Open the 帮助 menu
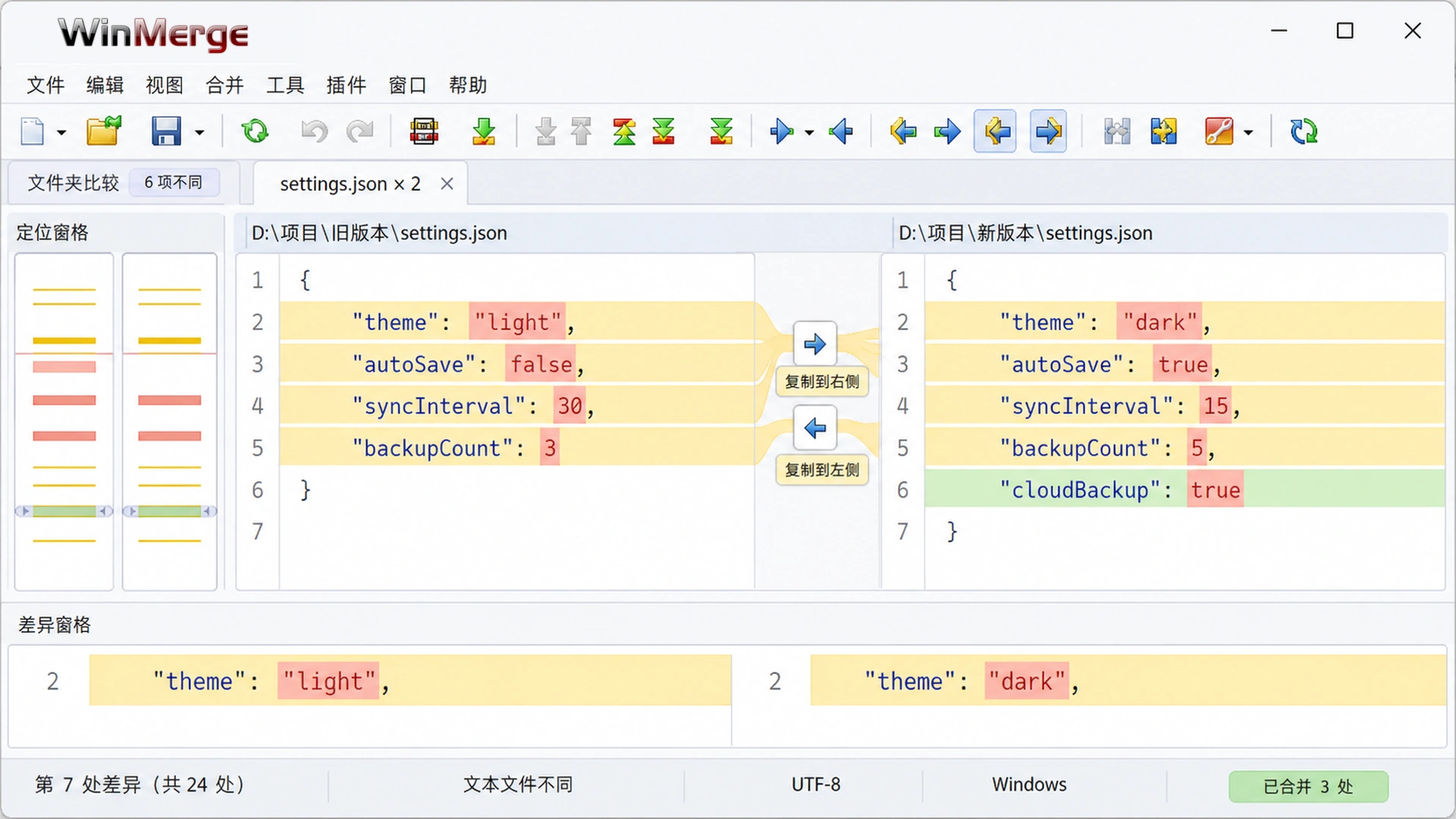Image resolution: width=1456 pixels, height=819 pixels. 468,85
